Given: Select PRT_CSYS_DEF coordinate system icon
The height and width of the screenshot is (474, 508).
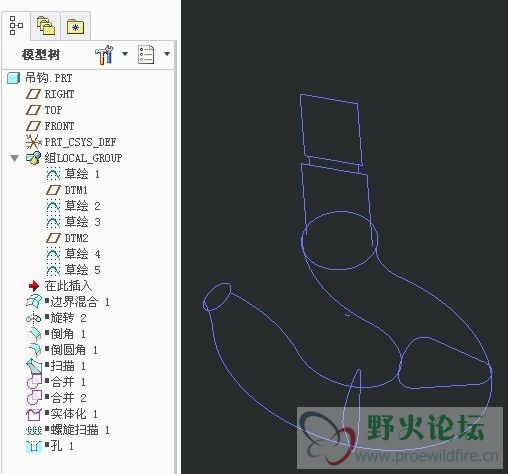Looking at the screenshot, I should pyautogui.click(x=33, y=142).
